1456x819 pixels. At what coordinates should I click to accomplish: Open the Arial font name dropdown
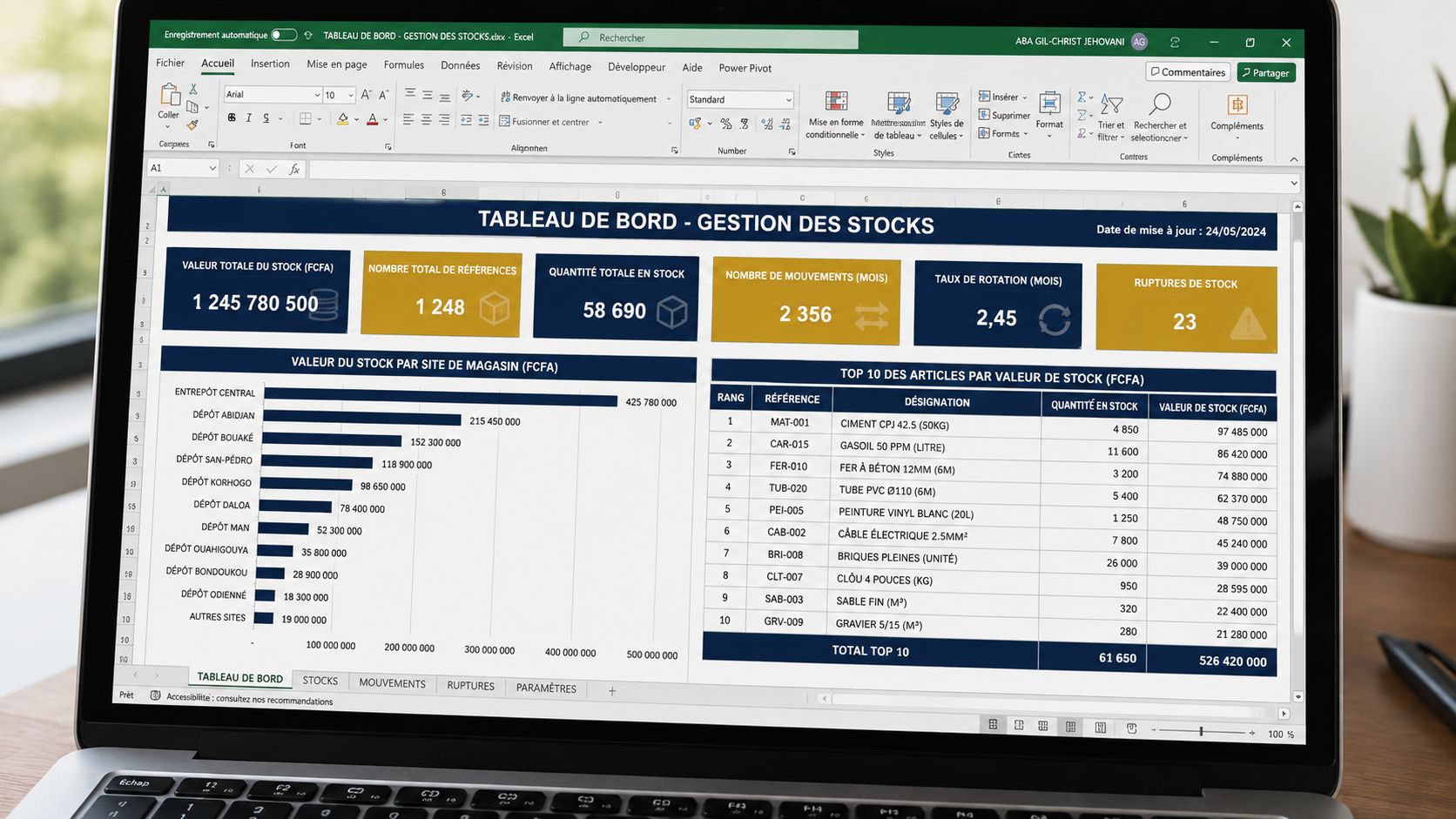coord(317,95)
